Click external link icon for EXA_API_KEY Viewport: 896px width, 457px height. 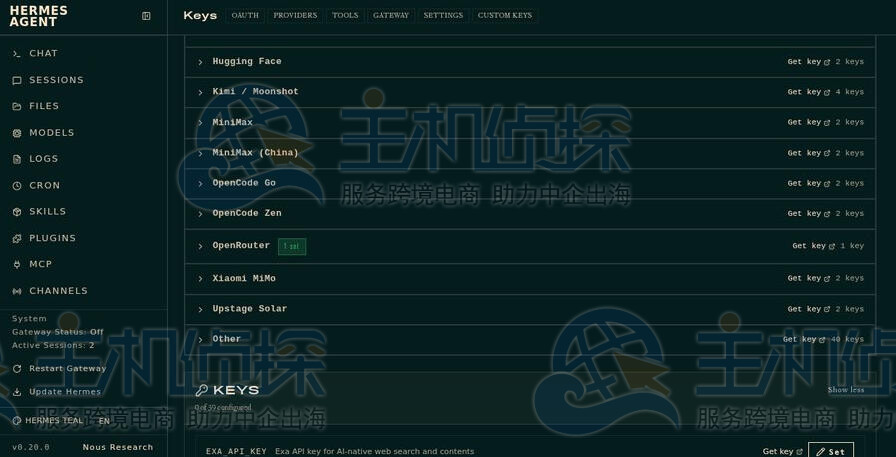(799, 452)
